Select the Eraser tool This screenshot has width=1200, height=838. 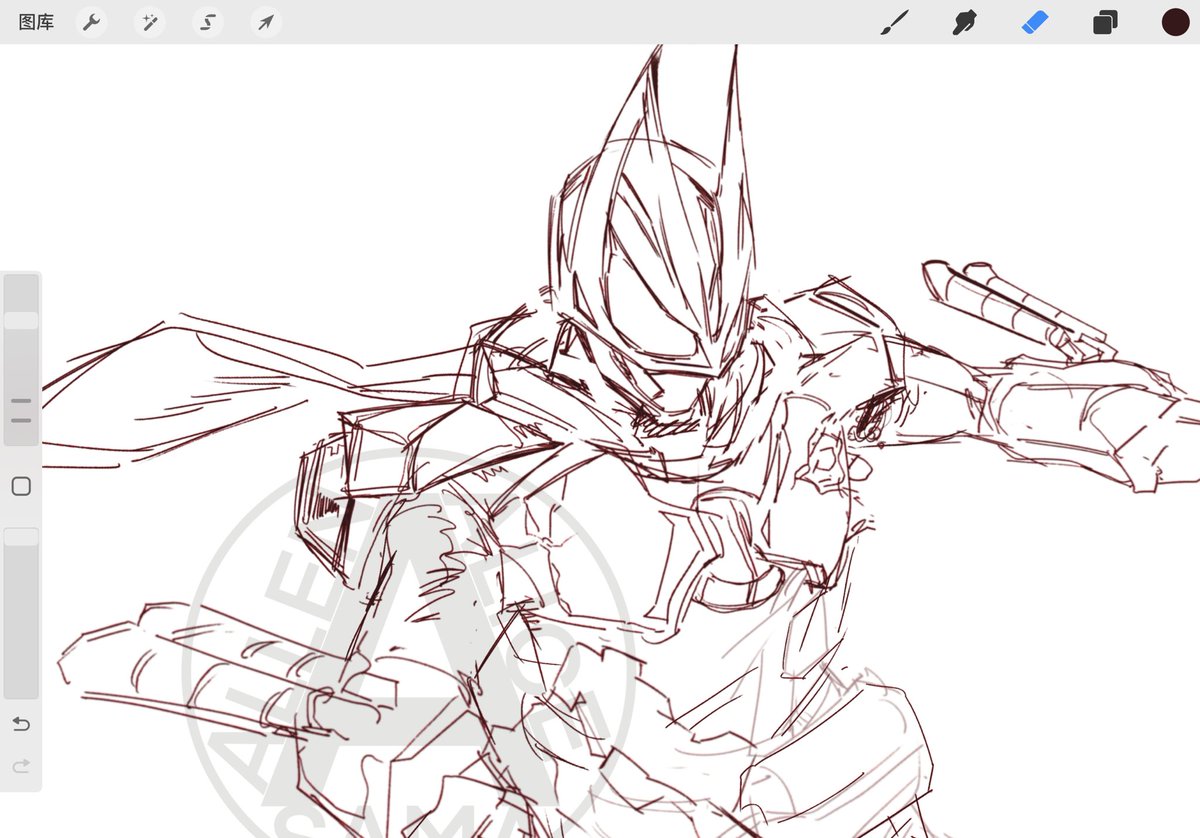pyautogui.click(x=1035, y=22)
